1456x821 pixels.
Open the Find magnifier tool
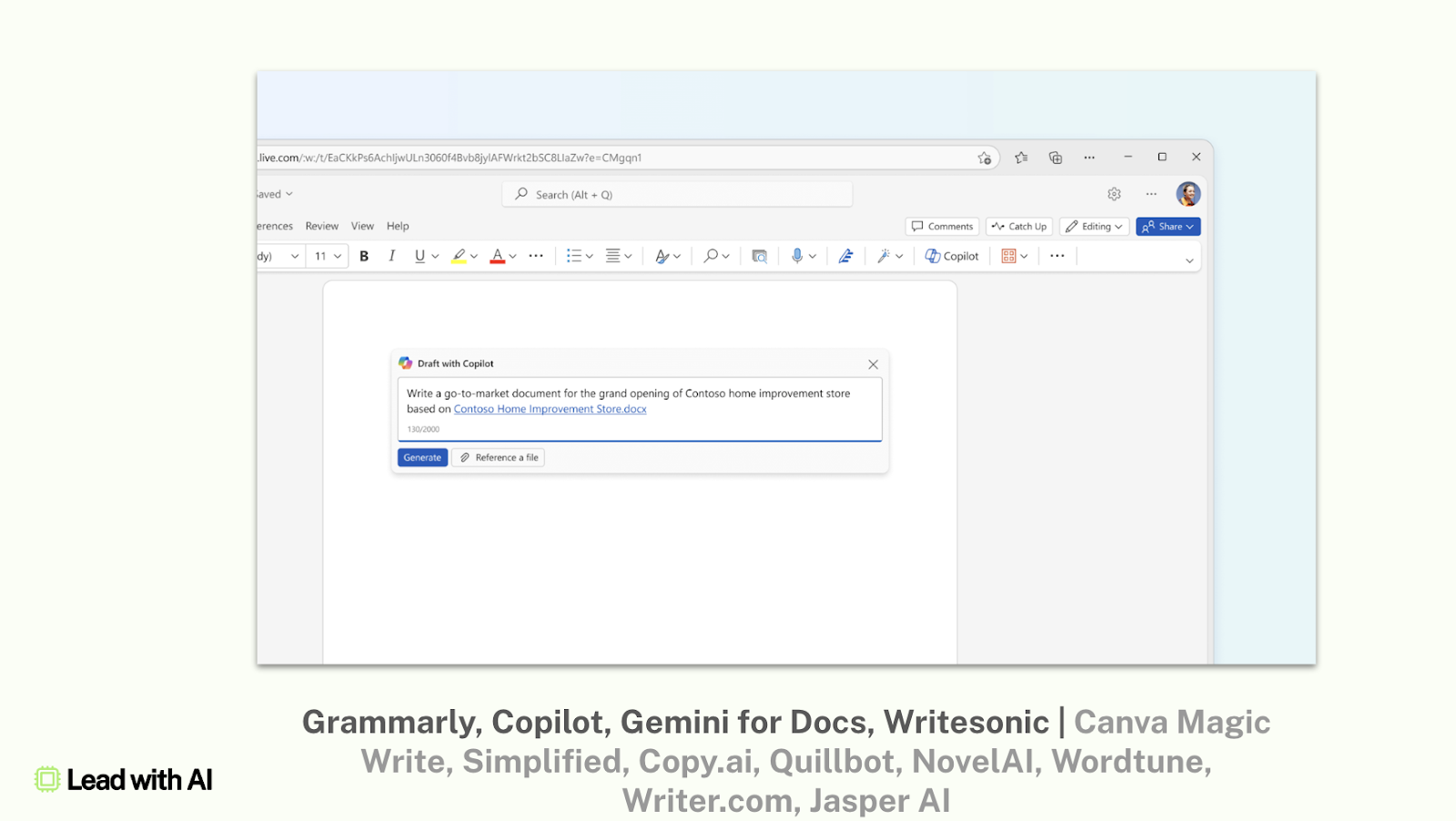tap(711, 257)
